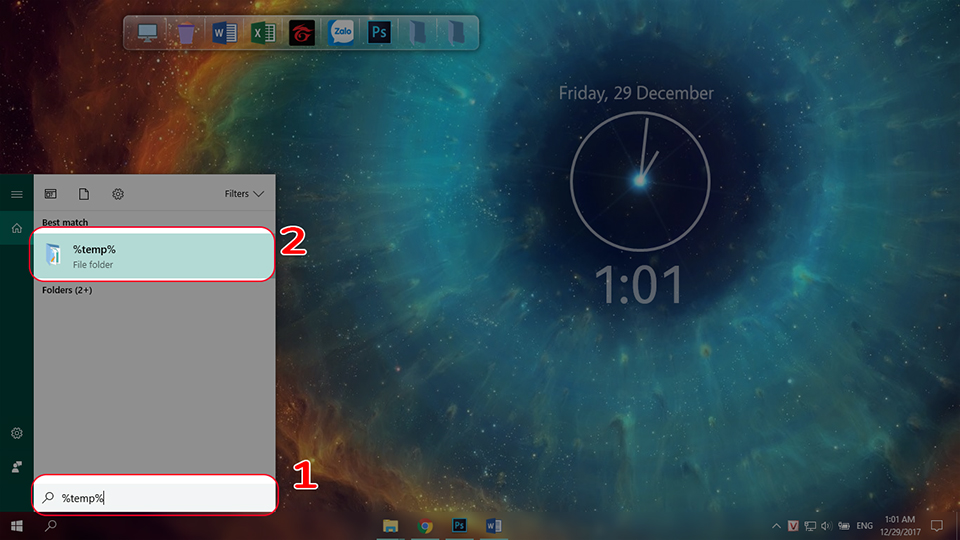Open Action Center notifications icon
The width and height of the screenshot is (960, 540).
coord(937,526)
